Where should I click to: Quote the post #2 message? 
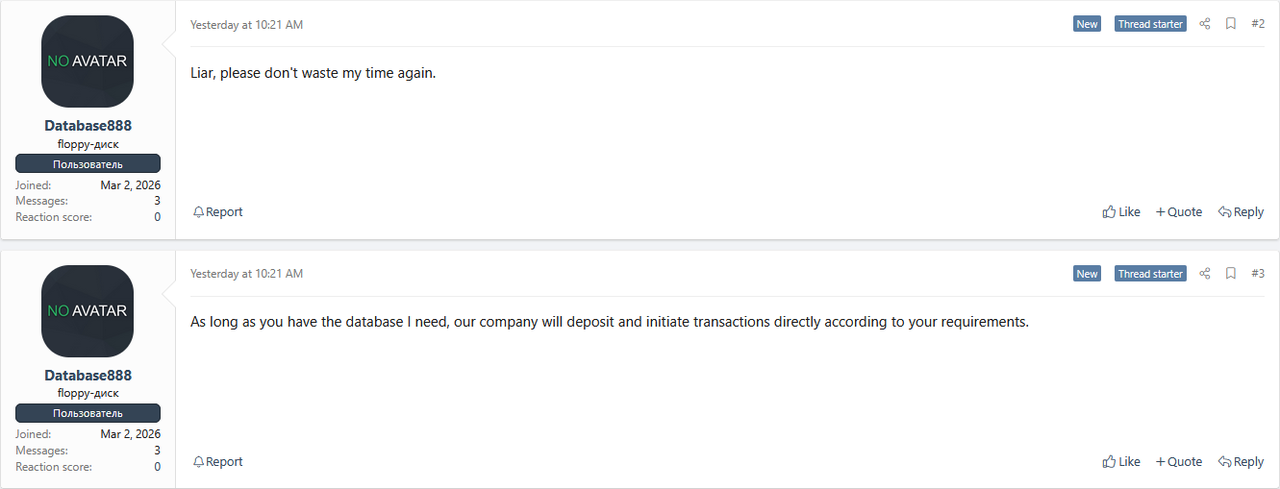(1179, 212)
